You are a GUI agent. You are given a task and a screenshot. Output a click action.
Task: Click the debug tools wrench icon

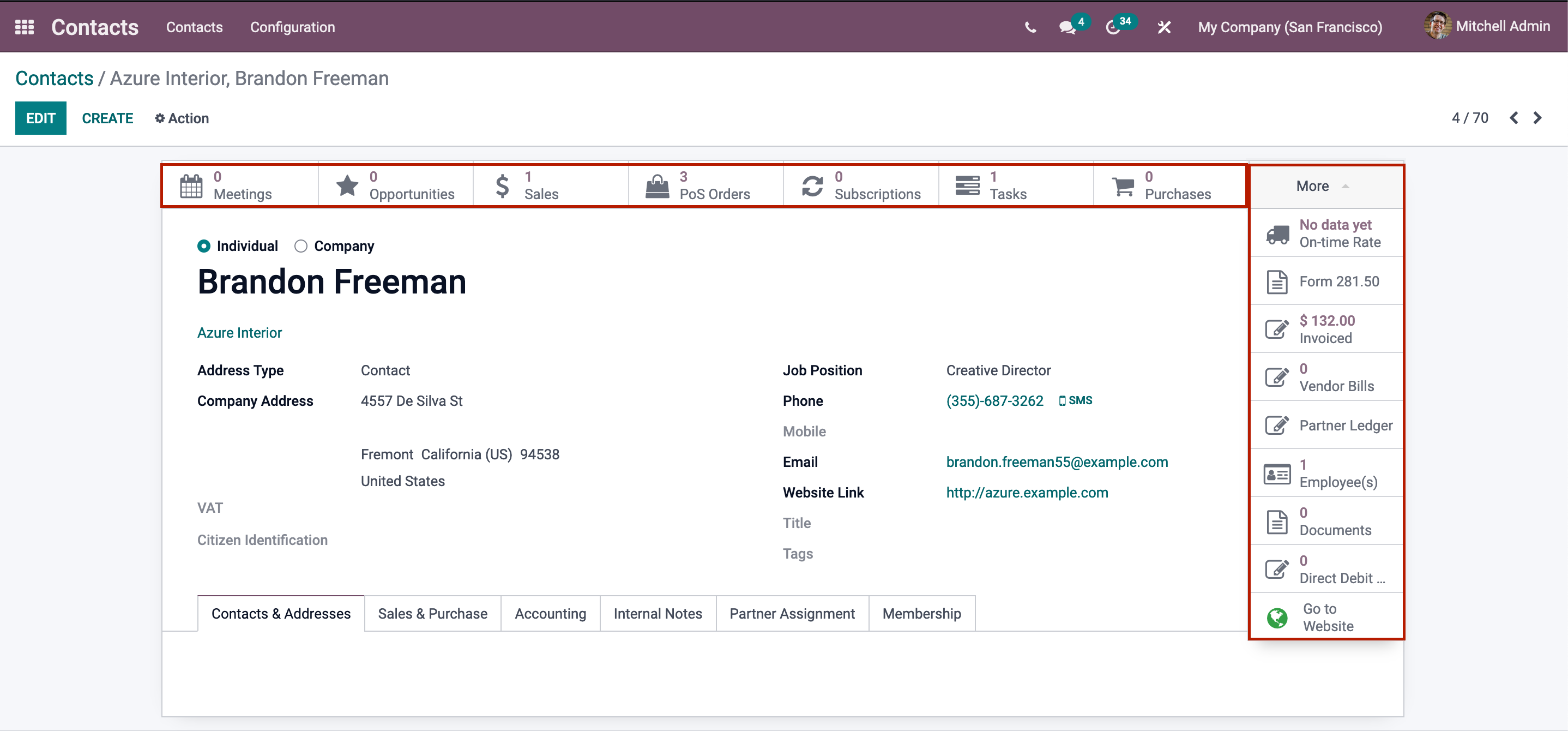click(x=1164, y=27)
